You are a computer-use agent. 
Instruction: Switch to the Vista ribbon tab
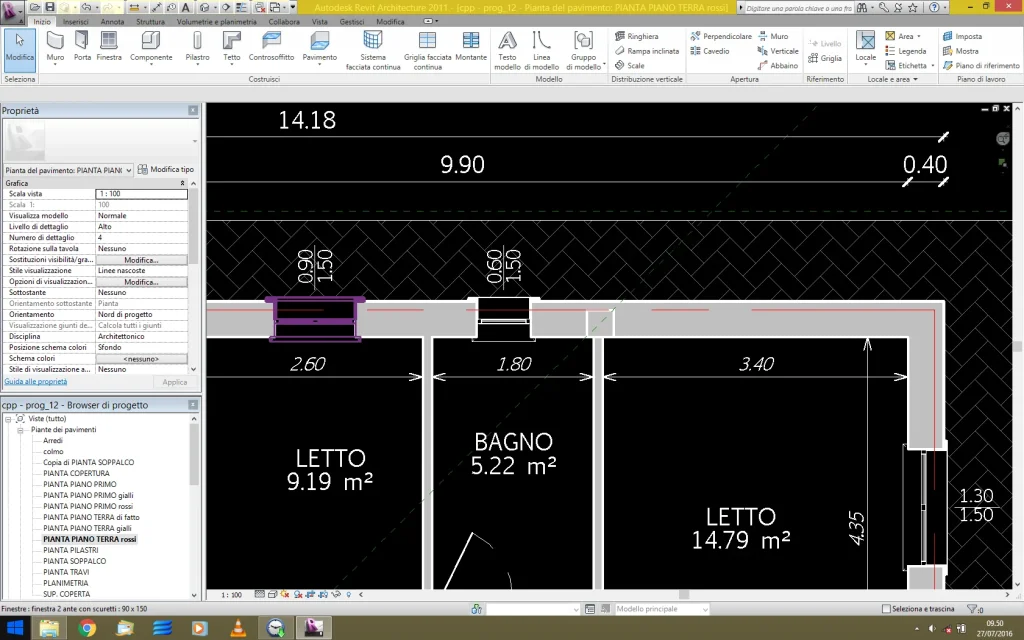(319, 22)
